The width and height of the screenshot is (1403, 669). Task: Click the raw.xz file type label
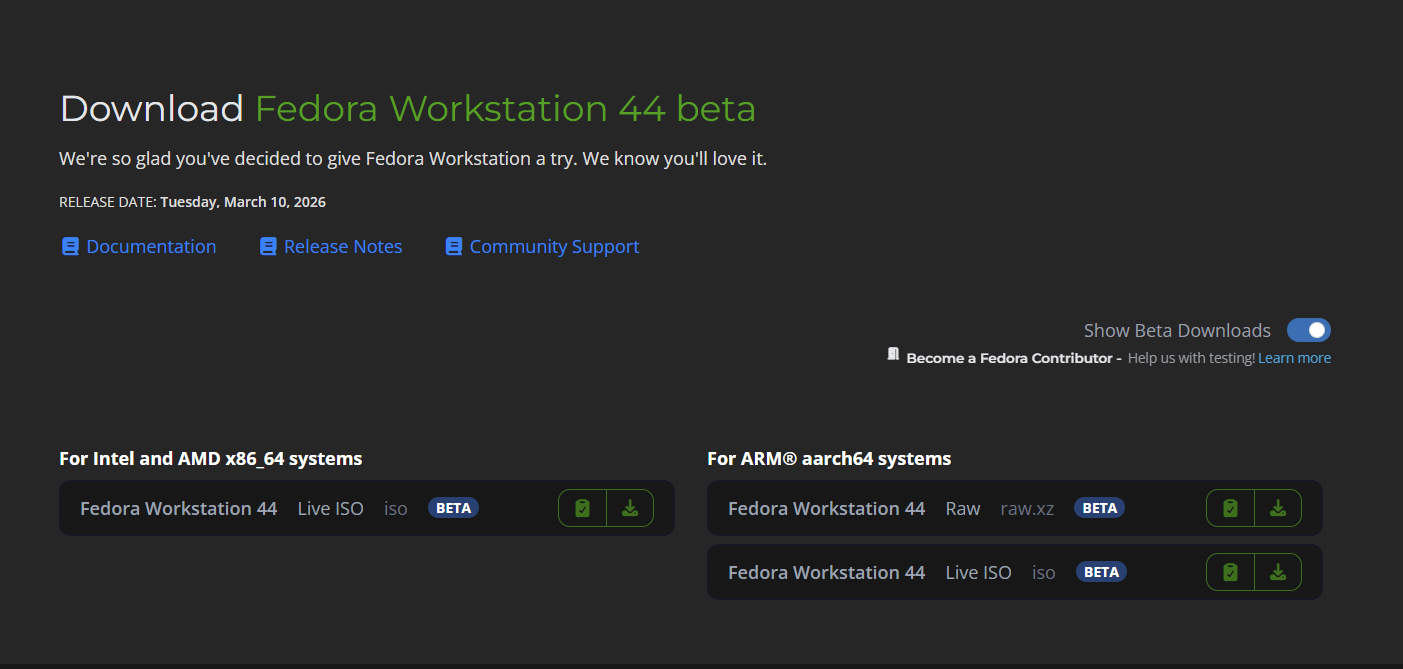tap(1027, 508)
